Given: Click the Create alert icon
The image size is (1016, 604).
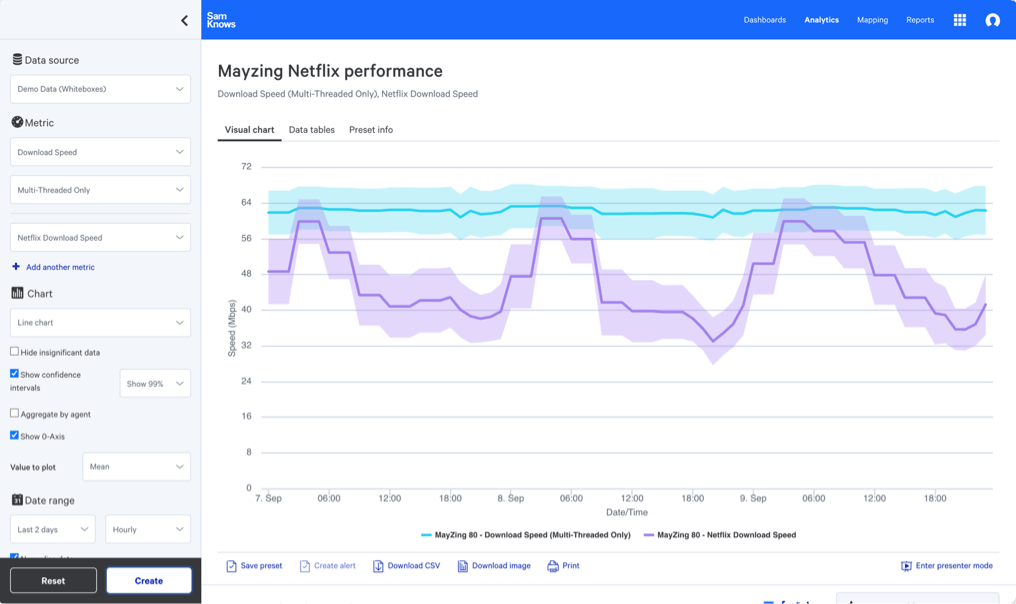Looking at the screenshot, I should tap(305, 566).
